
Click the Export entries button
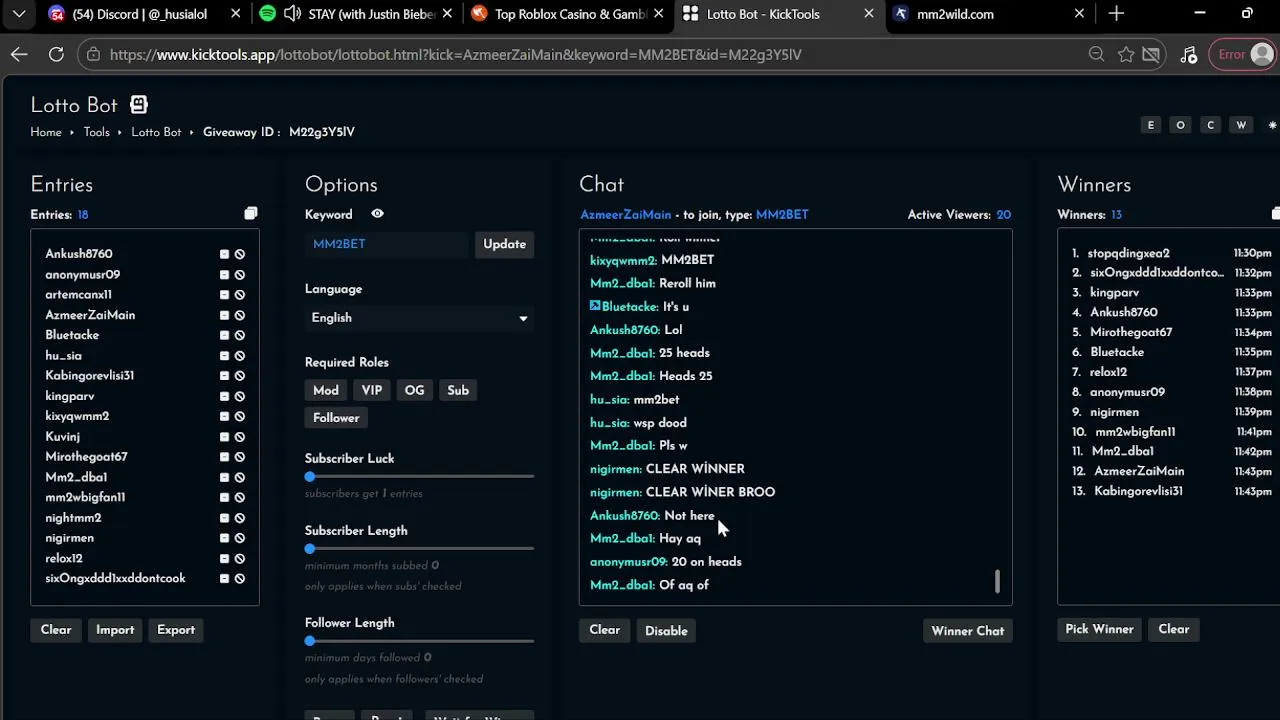(176, 630)
